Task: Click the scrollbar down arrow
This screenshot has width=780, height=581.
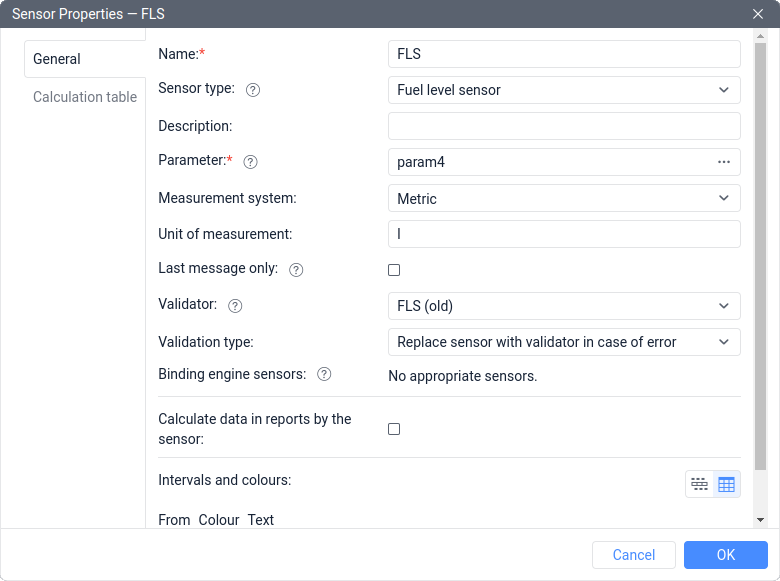Action: pos(760,520)
